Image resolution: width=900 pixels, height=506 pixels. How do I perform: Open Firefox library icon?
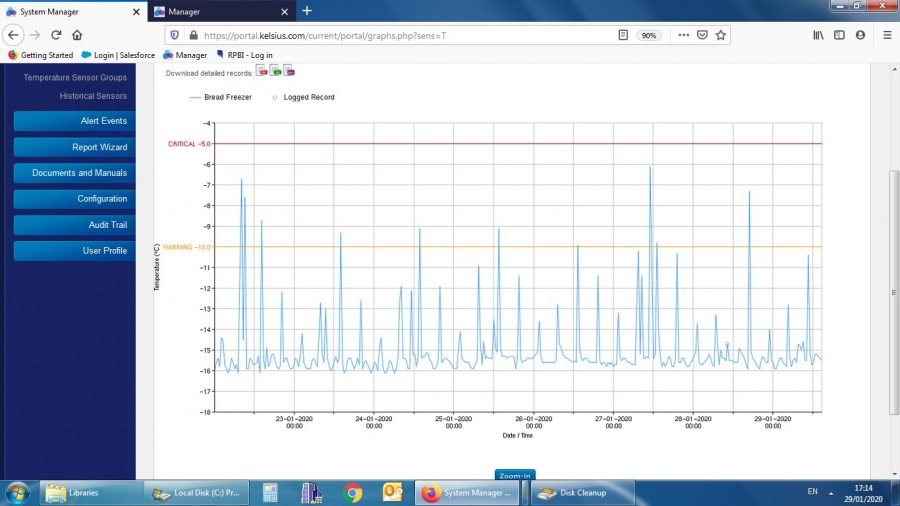coord(818,35)
